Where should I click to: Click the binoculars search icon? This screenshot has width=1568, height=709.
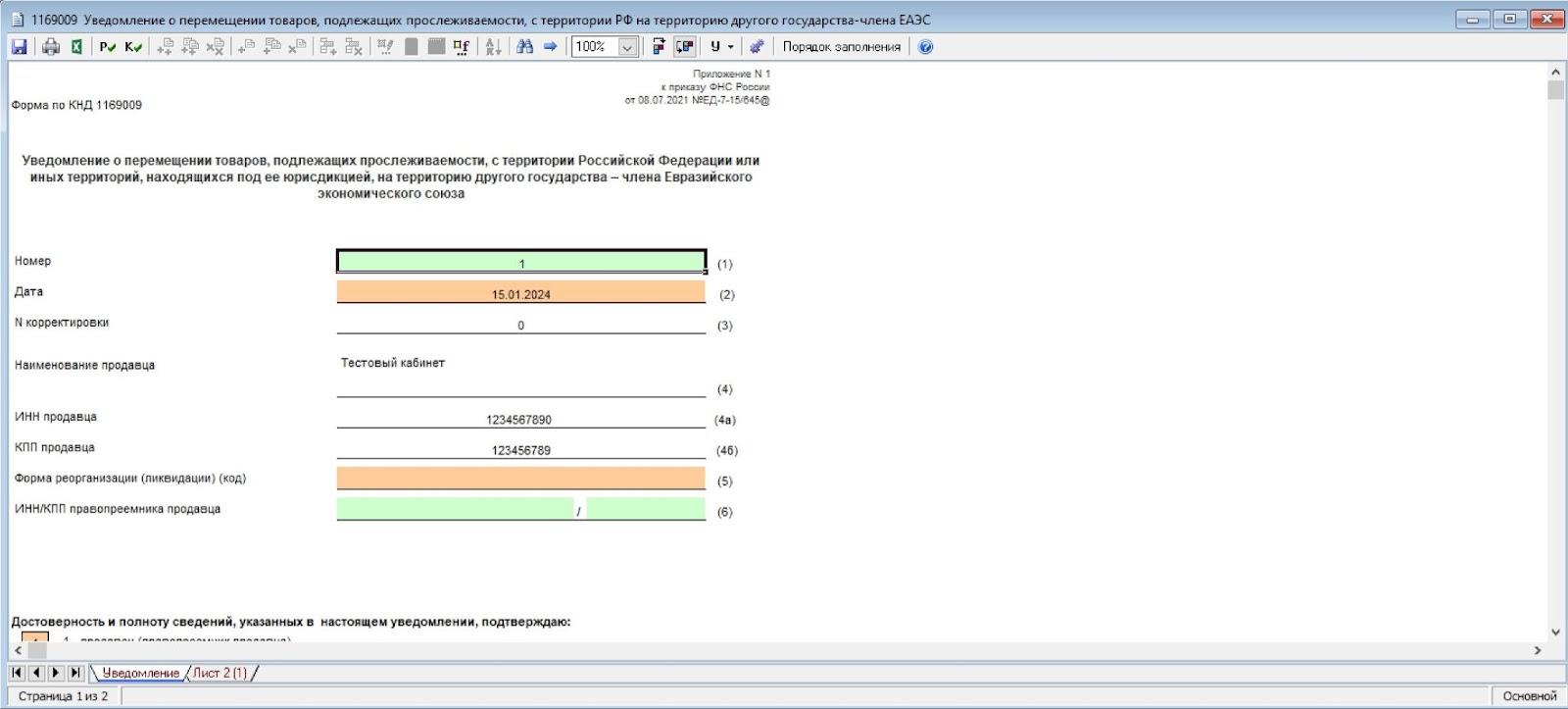coord(524,46)
